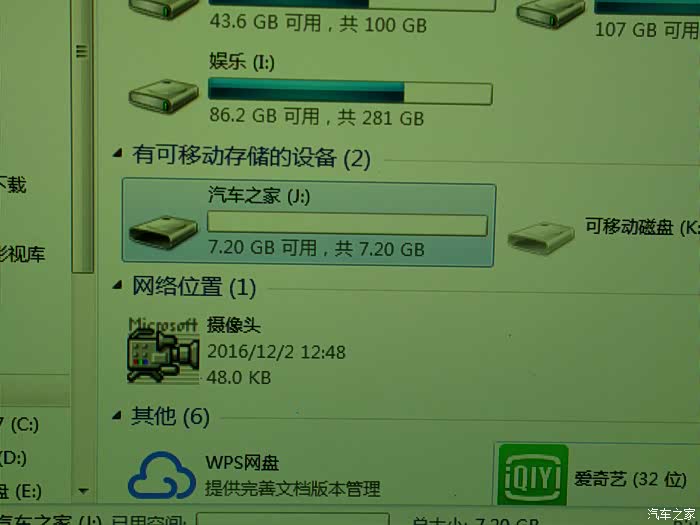
Task: Click the drive icon with 107 GB free
Action: tap(550, 13)
